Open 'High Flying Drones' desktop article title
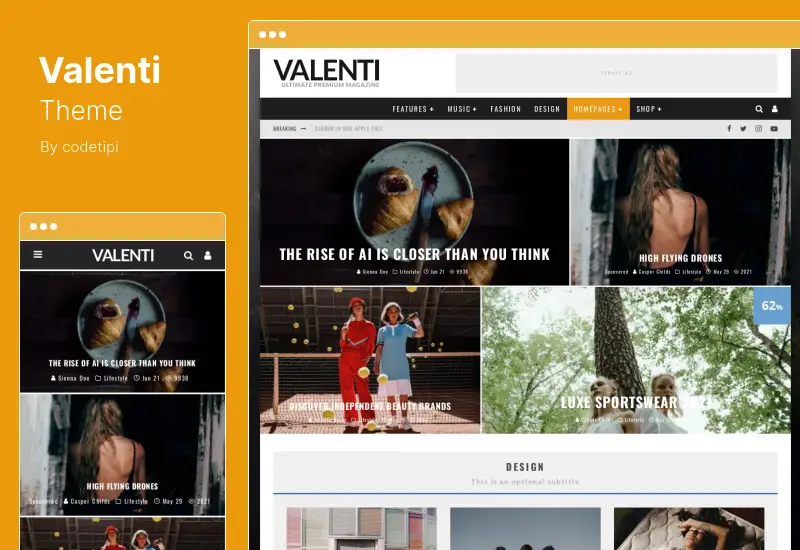800x550 pixels. click(x=680, y=258)
